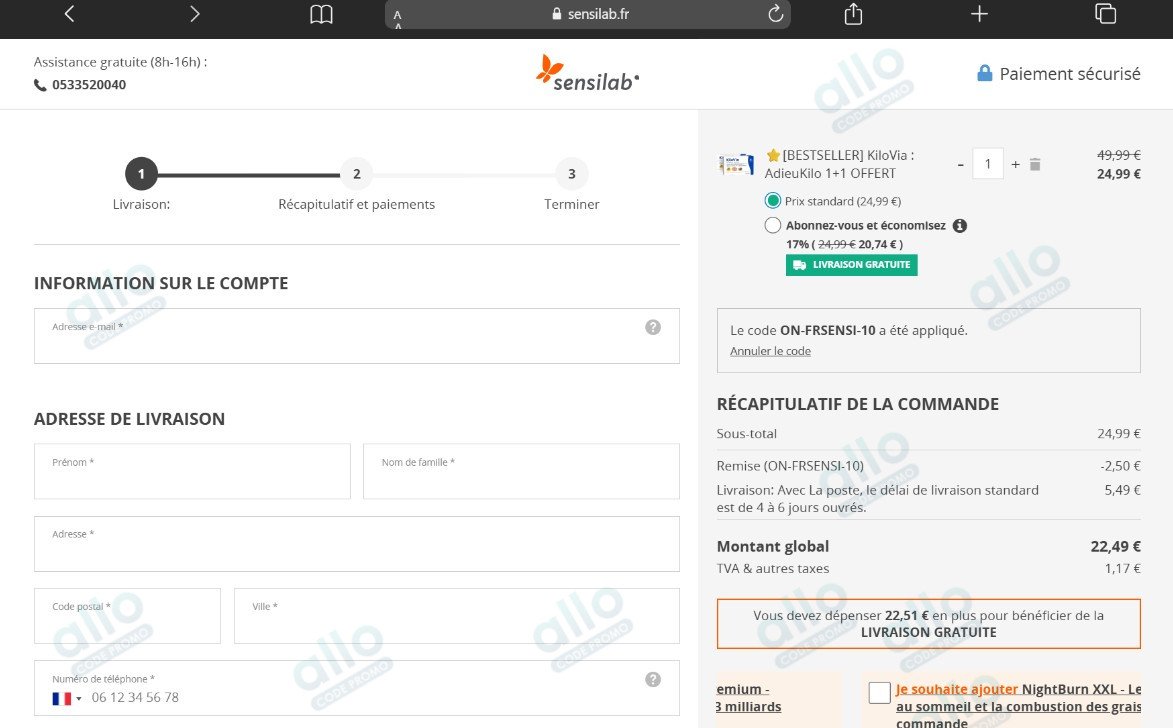Click KiloVia AdieuKilo 1+1 OFFERT title
Image resolution: width=1173 pixels, height=728 pixels.
point(839,164)
